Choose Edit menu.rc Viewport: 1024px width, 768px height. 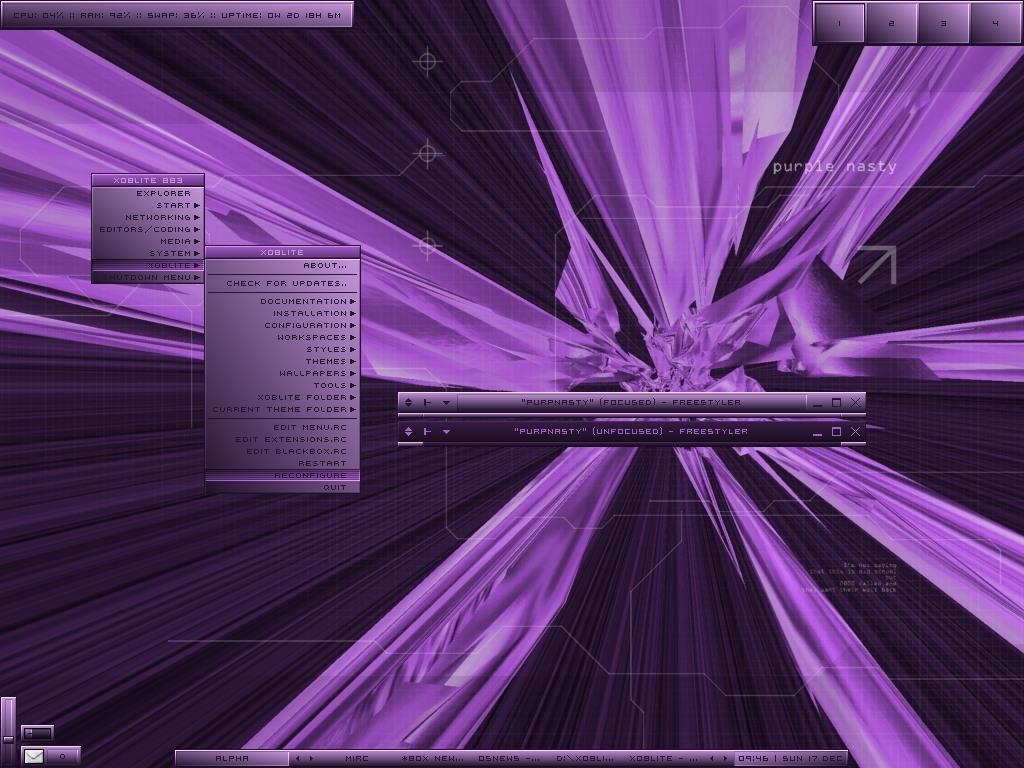[x=283, y=427]
